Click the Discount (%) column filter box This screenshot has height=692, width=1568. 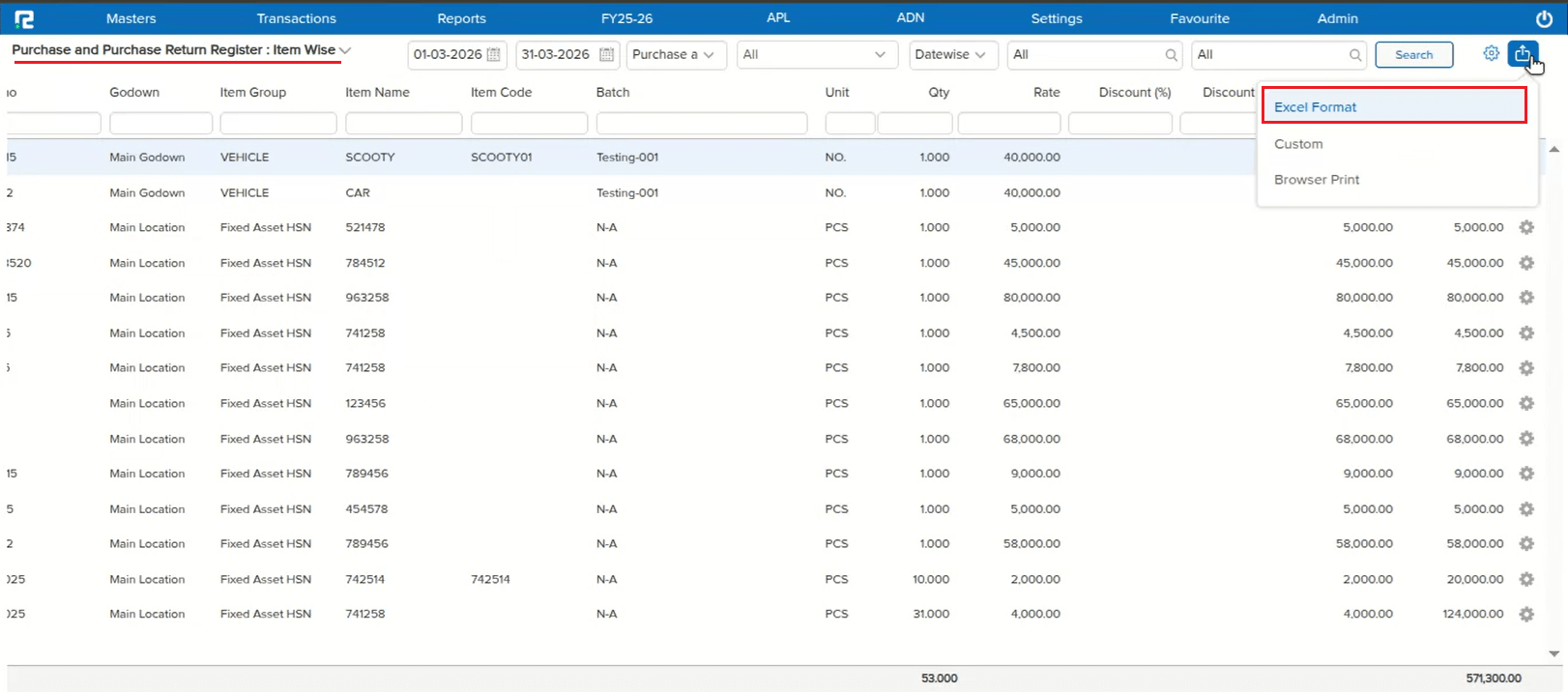click(1119, 123)
